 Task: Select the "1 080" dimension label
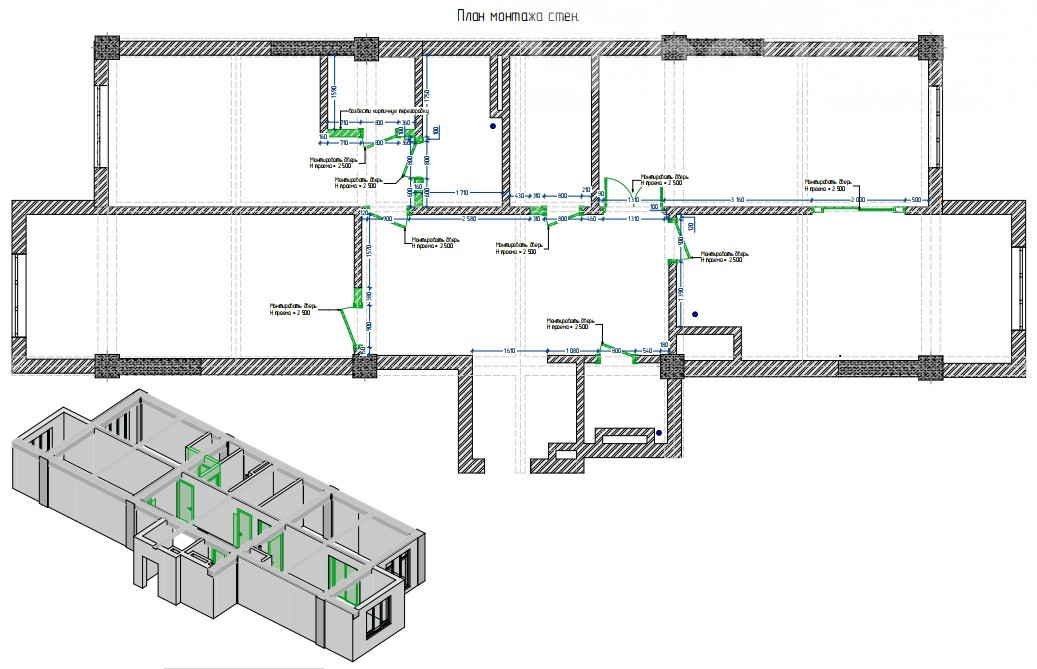coord(572,351)
